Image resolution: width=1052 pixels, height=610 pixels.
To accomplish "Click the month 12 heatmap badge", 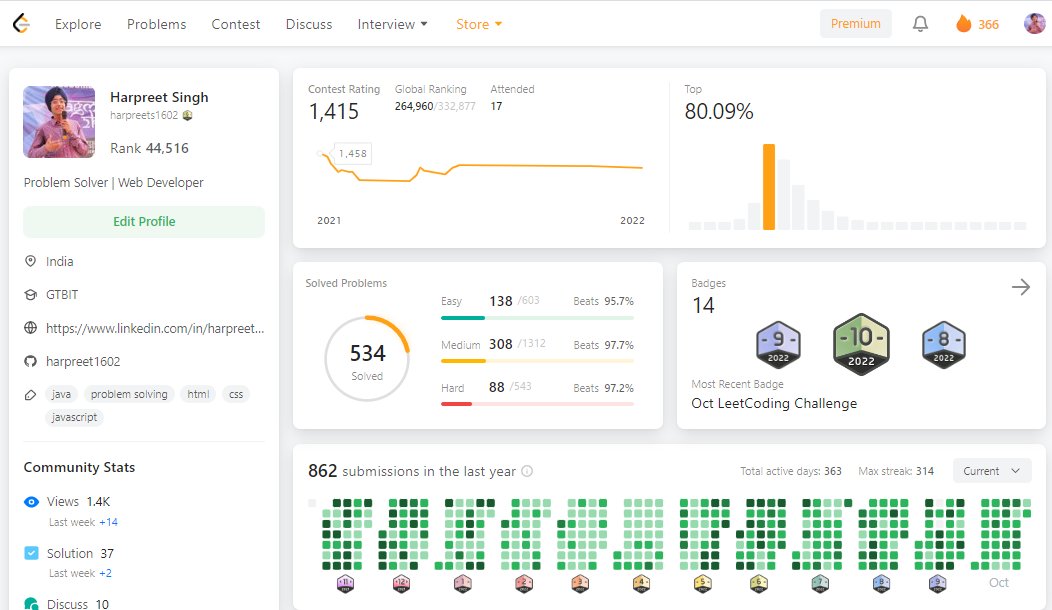I will [401, 583].
